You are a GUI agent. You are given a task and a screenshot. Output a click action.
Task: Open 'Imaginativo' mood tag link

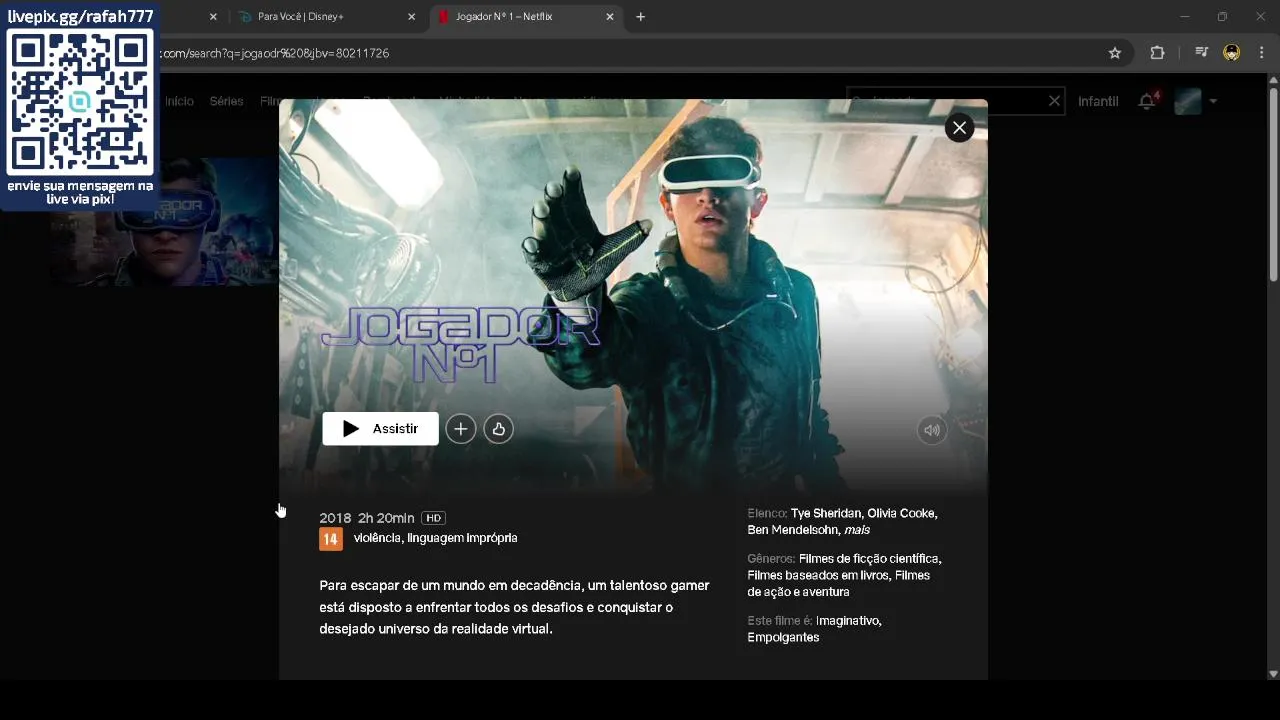coord(848,621)
